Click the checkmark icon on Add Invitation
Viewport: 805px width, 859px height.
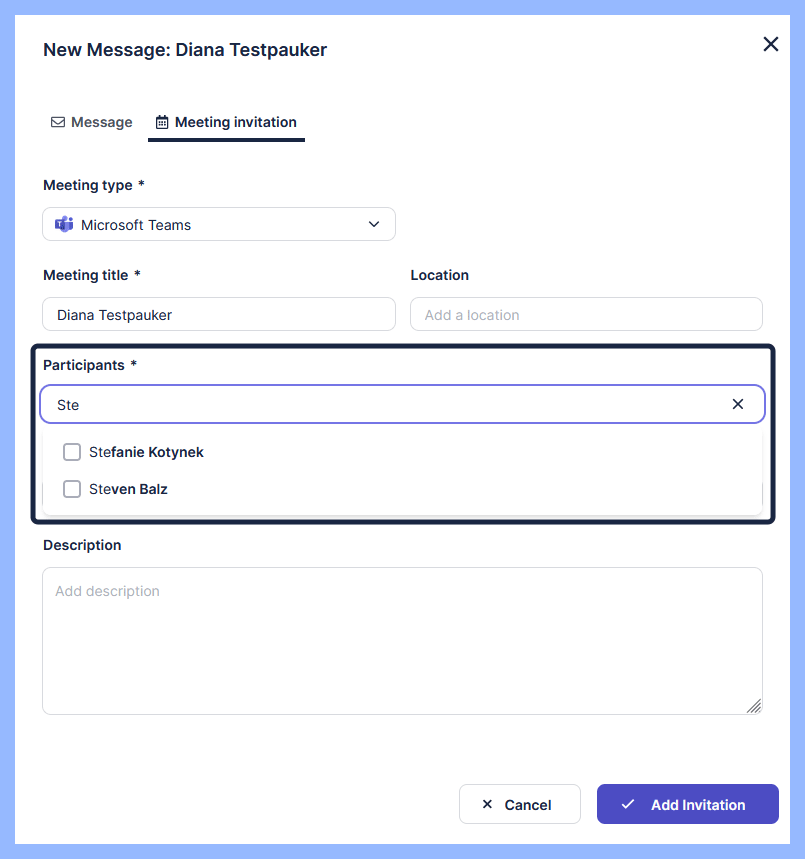[628, 804]
